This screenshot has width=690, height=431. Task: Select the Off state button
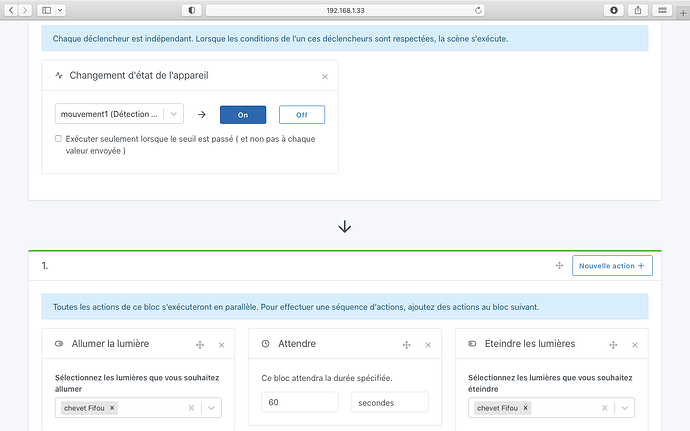point(302,115)
